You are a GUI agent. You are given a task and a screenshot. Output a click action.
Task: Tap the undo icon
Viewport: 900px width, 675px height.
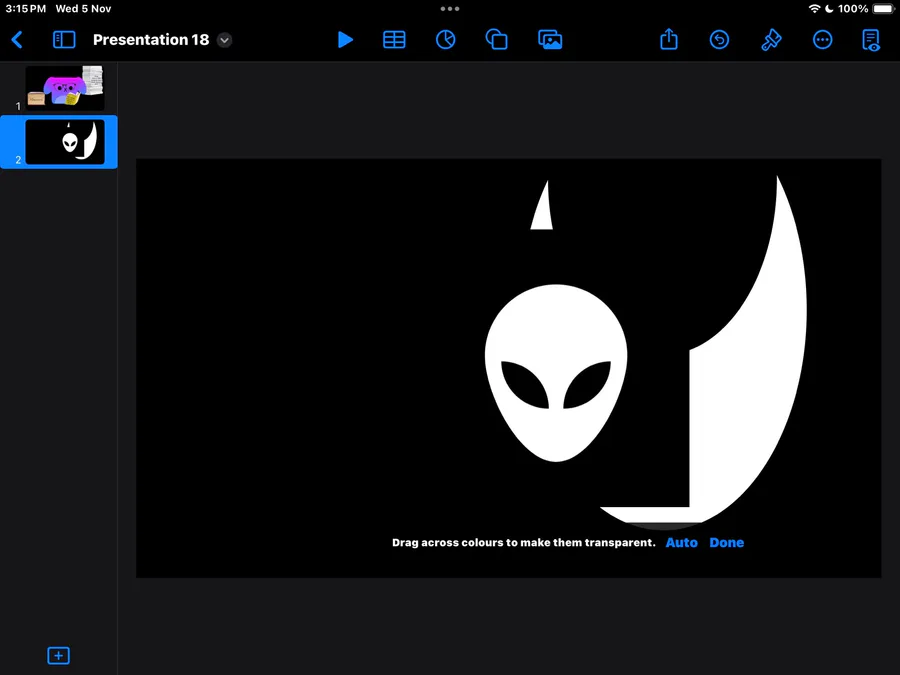(719, 40)
